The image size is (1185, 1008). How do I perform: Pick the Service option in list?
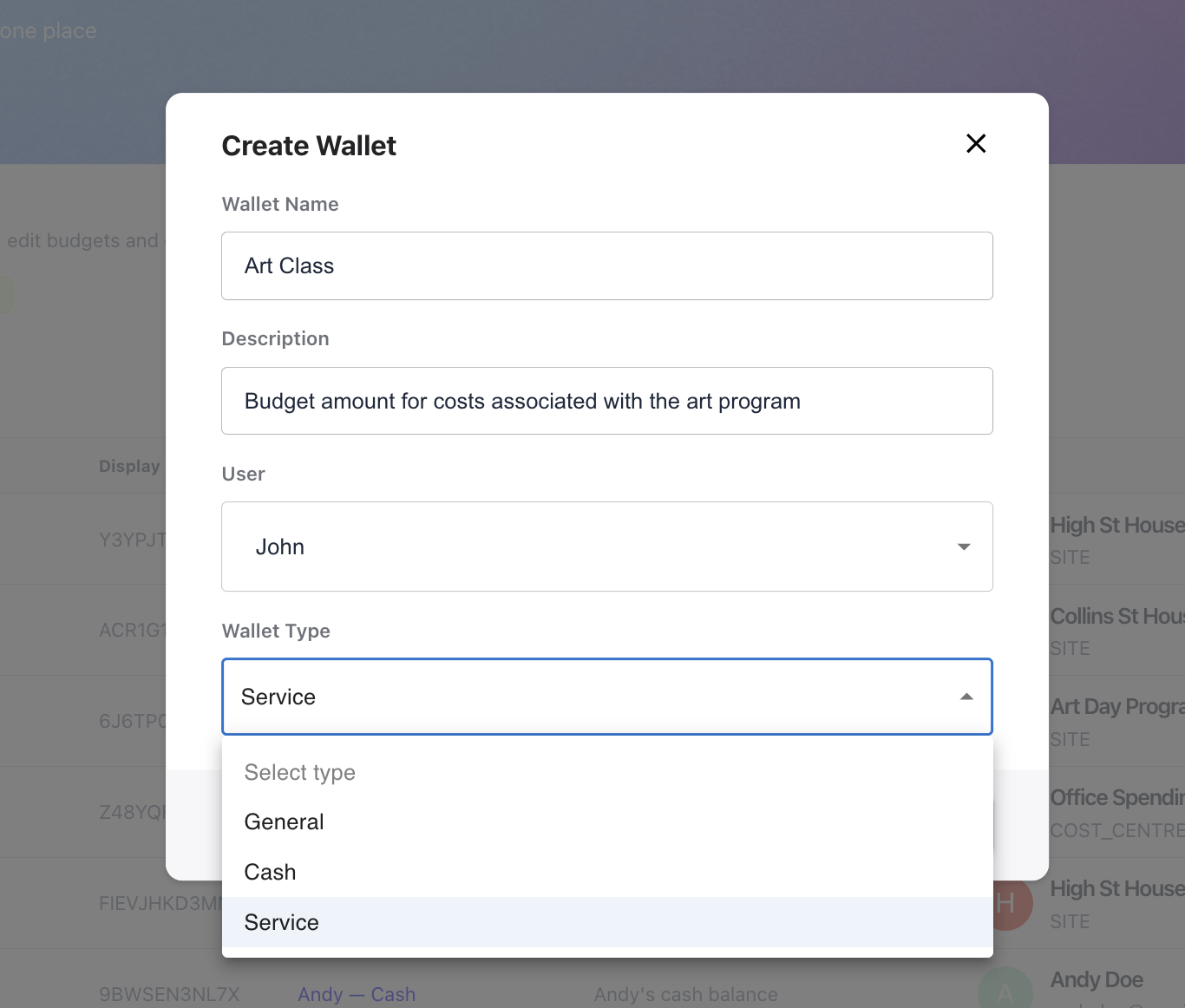point(282,922)
